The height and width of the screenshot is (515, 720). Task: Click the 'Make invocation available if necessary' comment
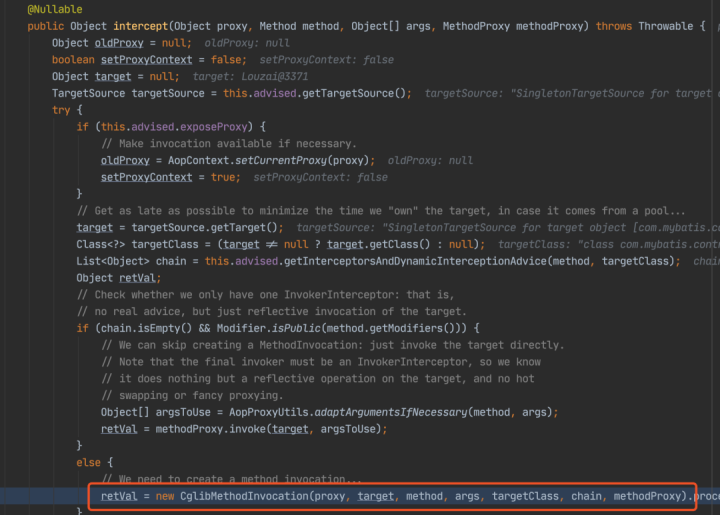coord(229,144)
